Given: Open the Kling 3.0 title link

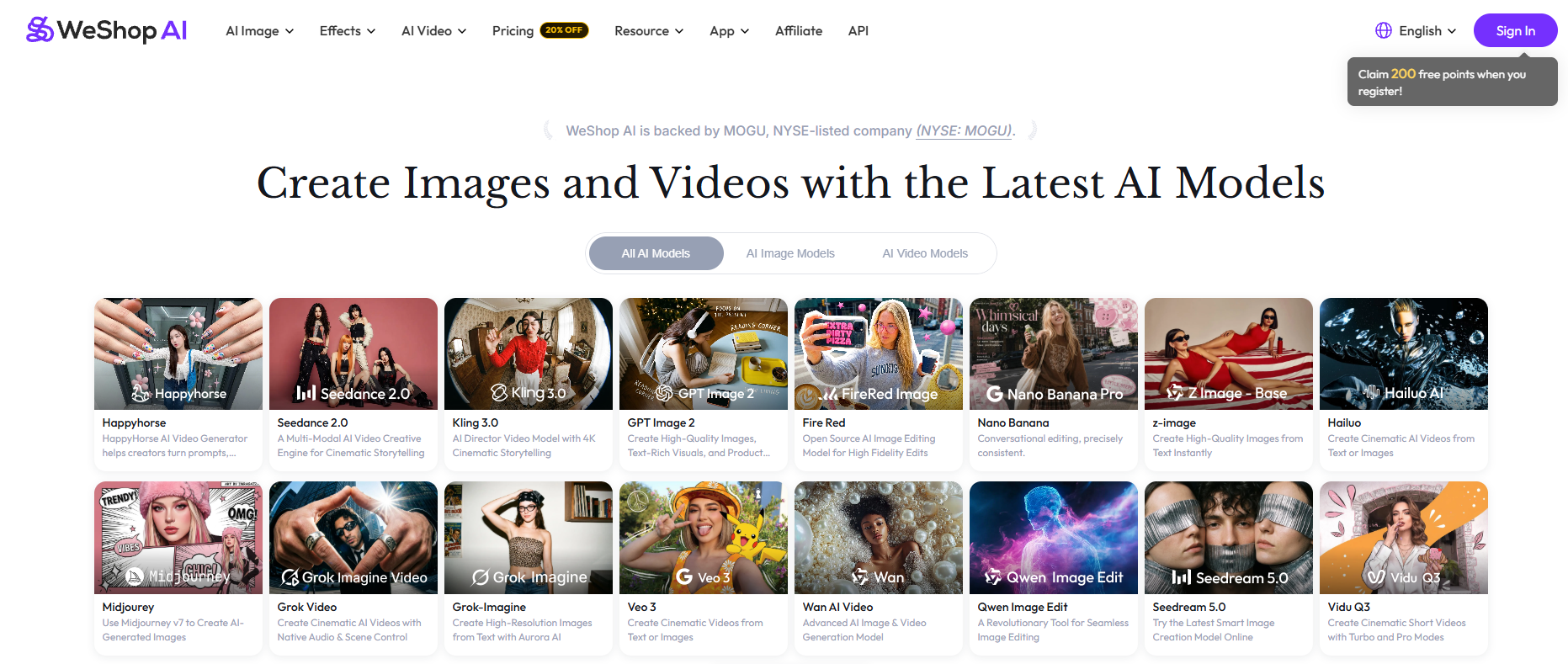Looking at the screenshot, I should (476, 422).
